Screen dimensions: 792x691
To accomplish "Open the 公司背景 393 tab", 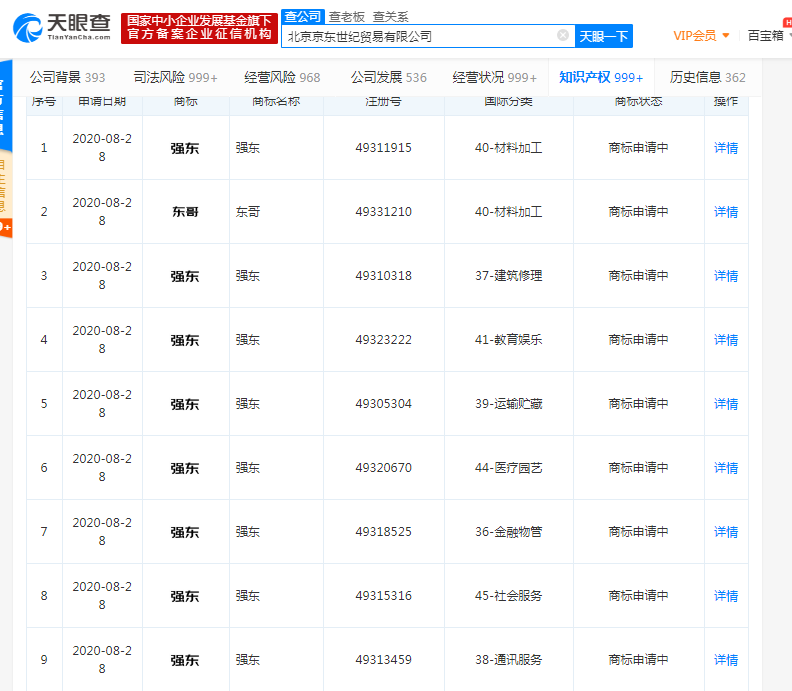I will pos(67,77).
